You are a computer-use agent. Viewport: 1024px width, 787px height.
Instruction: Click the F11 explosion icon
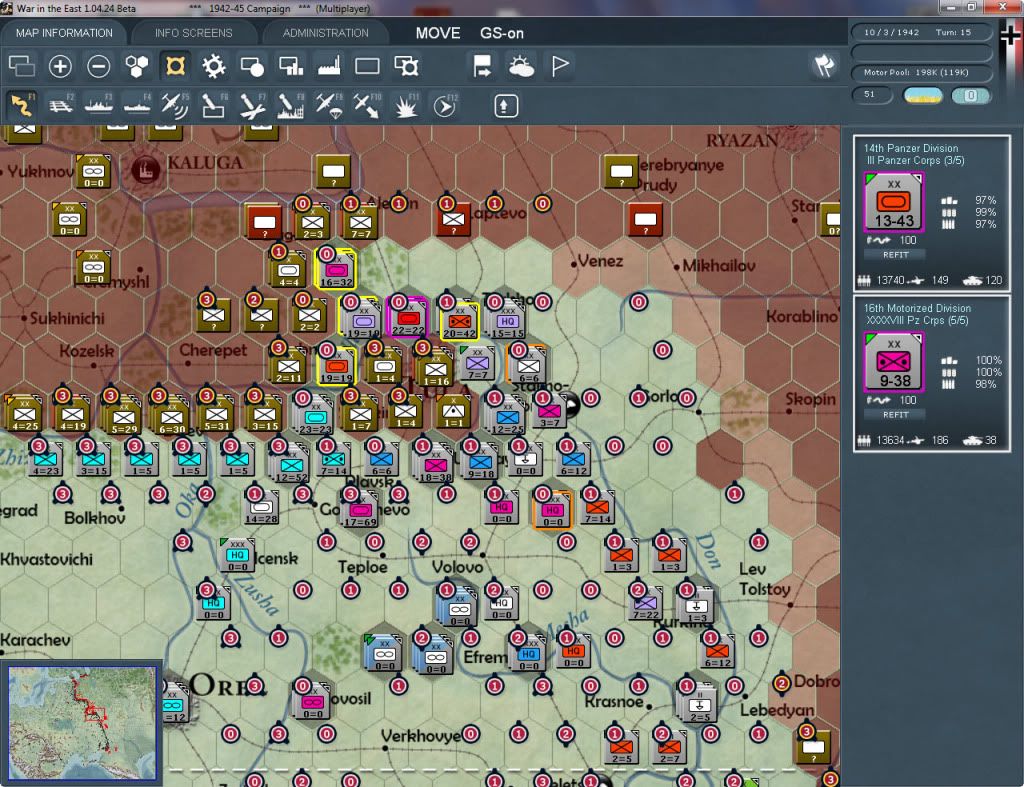(x=406, y=105)
